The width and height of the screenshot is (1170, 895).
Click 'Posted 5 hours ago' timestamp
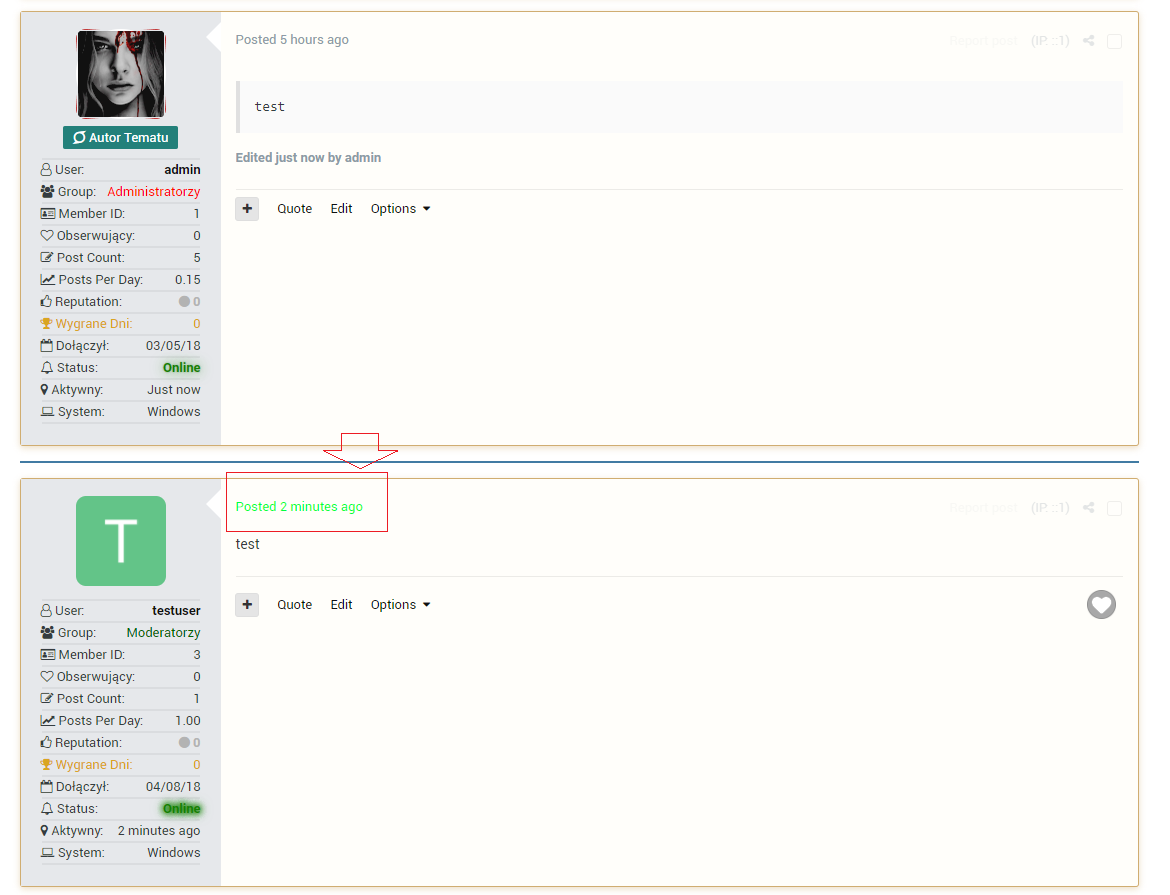click(x=292, y=40)
